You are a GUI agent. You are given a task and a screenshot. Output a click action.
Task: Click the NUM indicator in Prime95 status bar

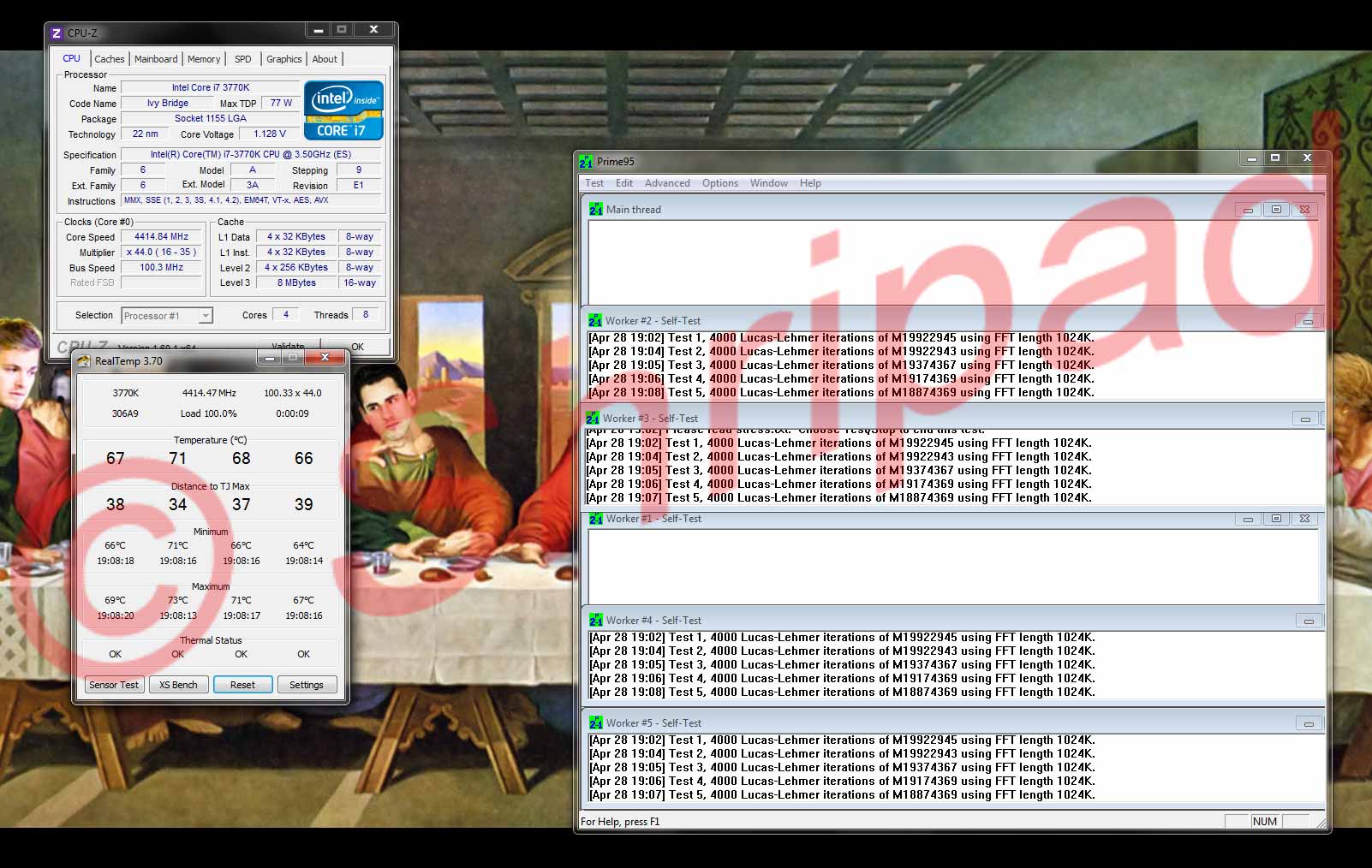(1265, 821)
